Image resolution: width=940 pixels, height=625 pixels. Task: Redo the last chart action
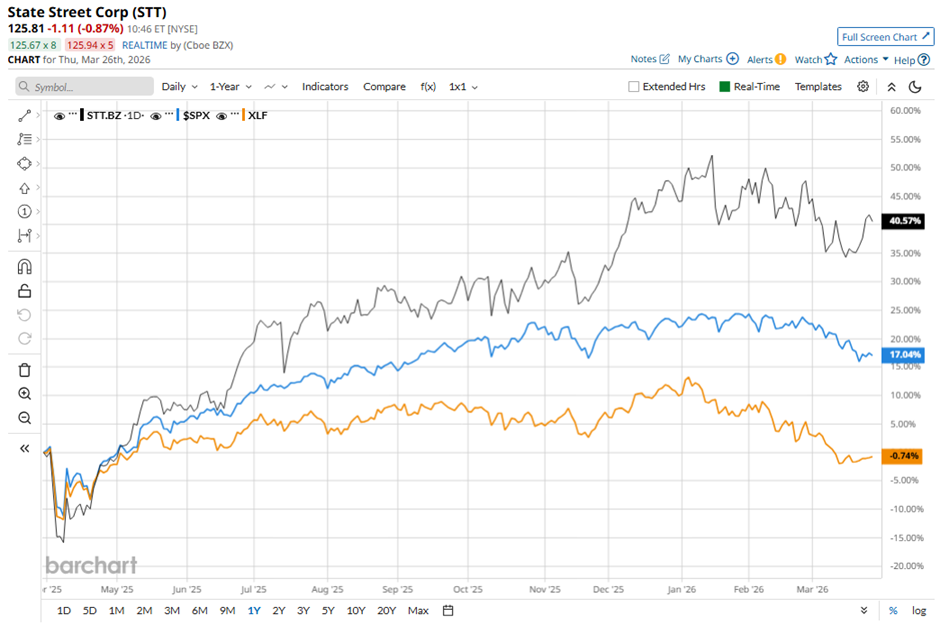pos(25,339)
